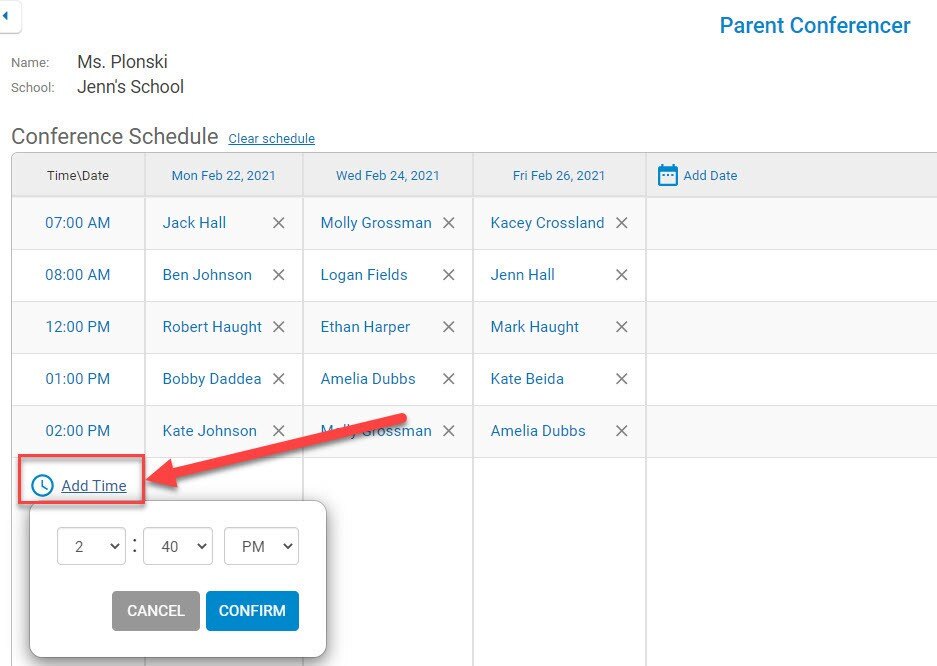937x666 pixels.
Task: Click the X next to Amelia Dubbs on Friday
Action: 622,431
